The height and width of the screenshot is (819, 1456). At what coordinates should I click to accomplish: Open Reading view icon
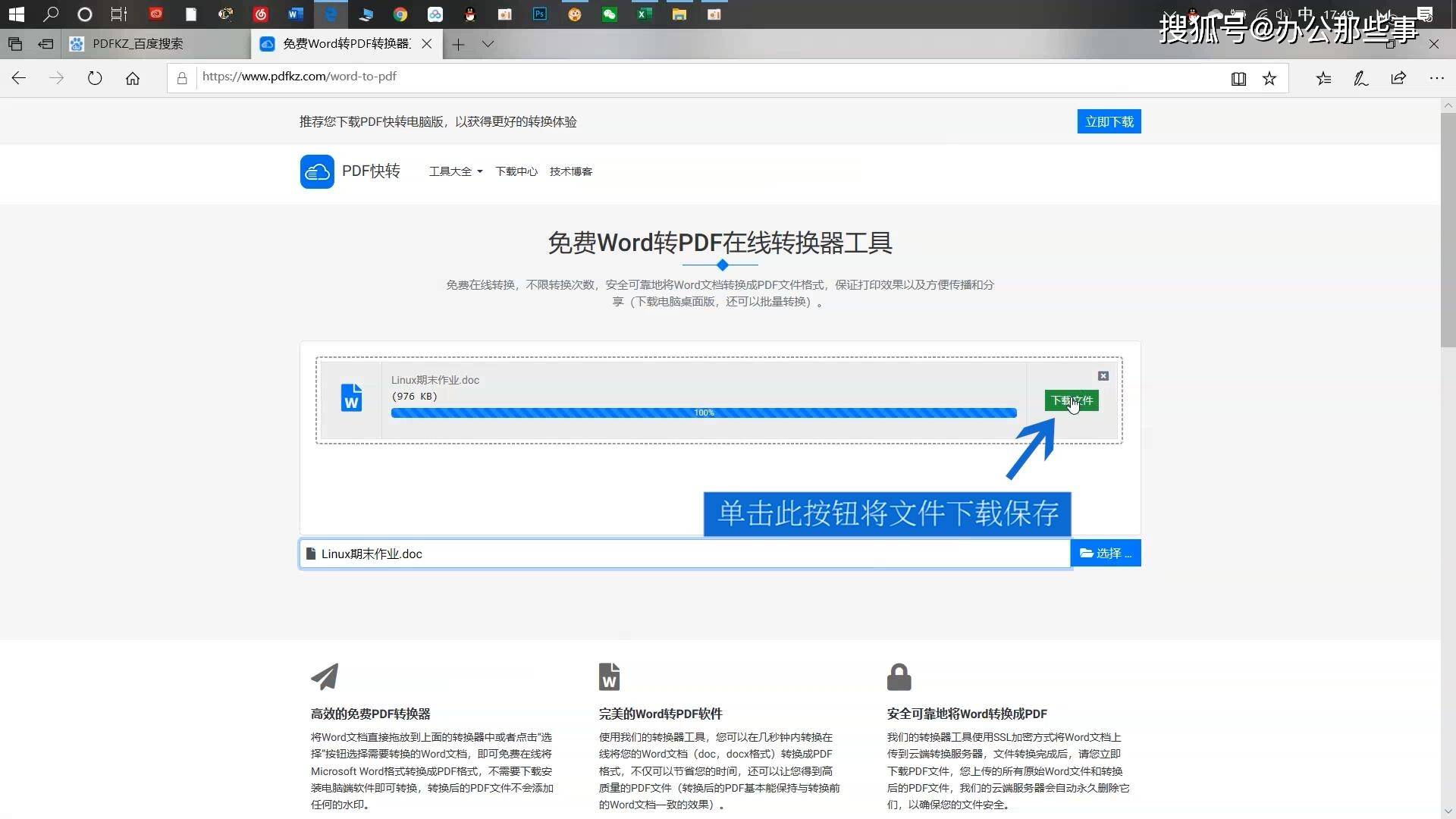(1238, 78)
